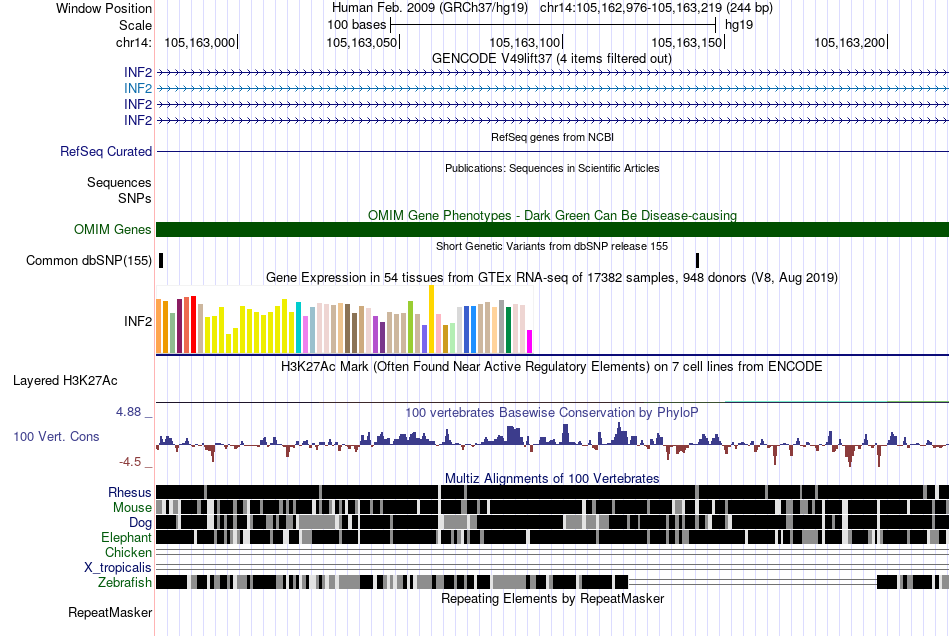Click the Elephant alignment label
950x636 pixels.
[127, 537]
